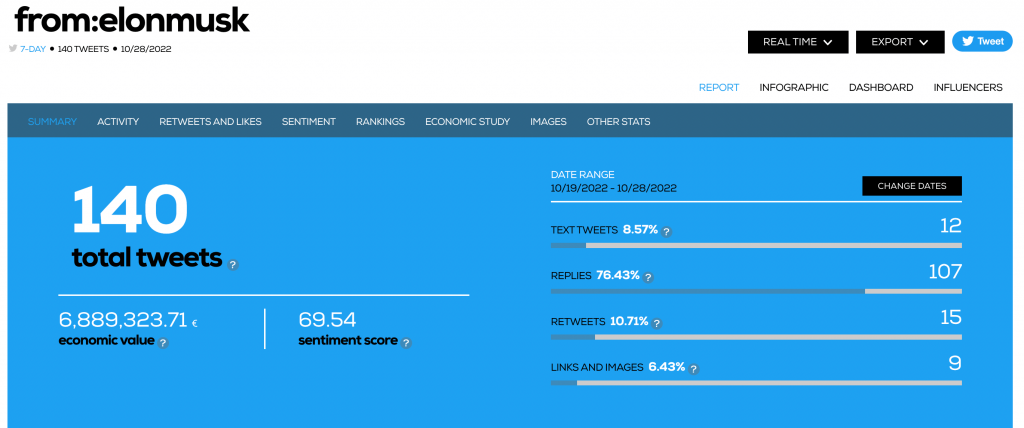Switch to the INFLUENCERS view

pyautogui.click(x=968, y=88)
